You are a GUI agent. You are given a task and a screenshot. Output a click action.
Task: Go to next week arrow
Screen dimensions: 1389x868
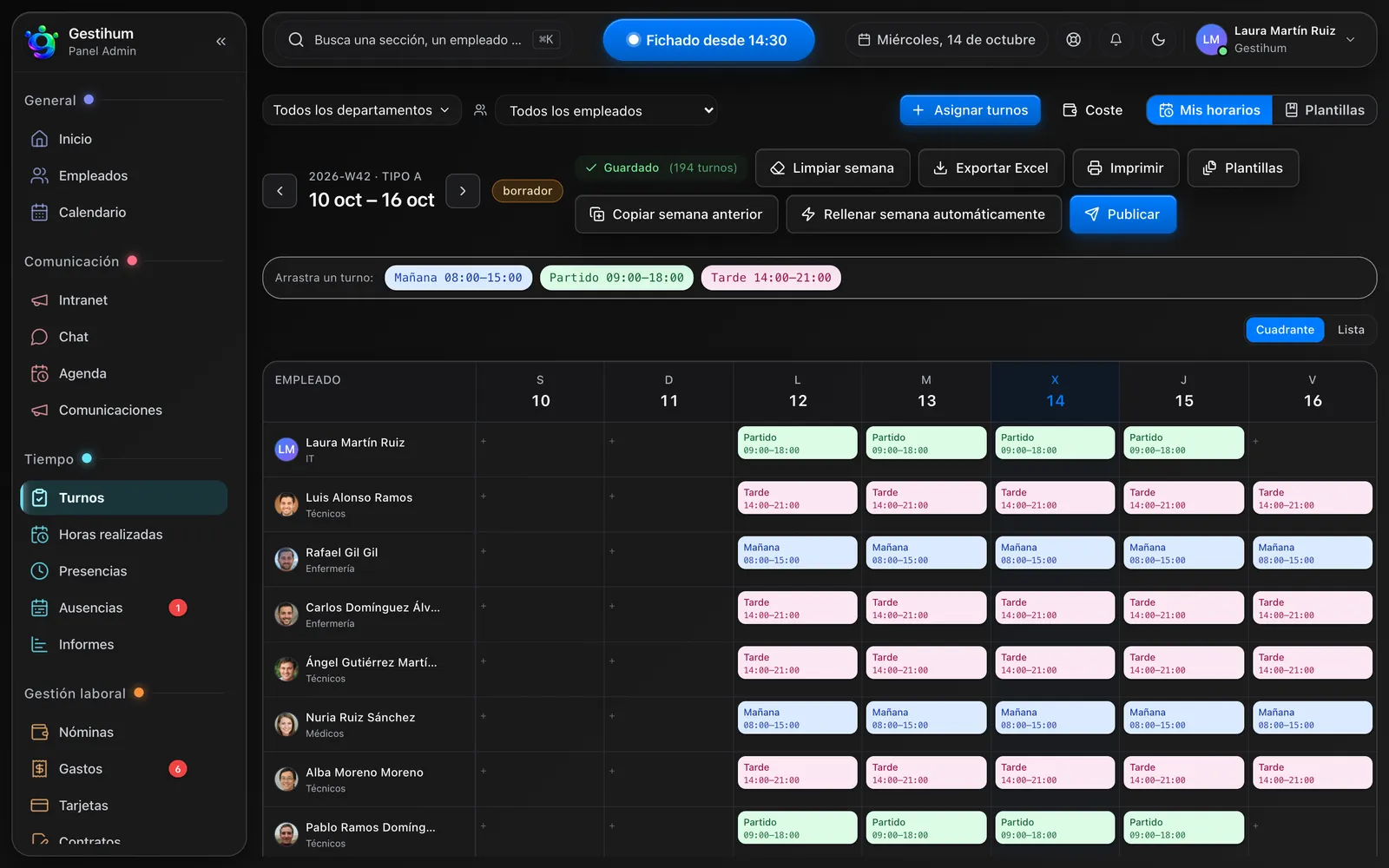[463, 191]
